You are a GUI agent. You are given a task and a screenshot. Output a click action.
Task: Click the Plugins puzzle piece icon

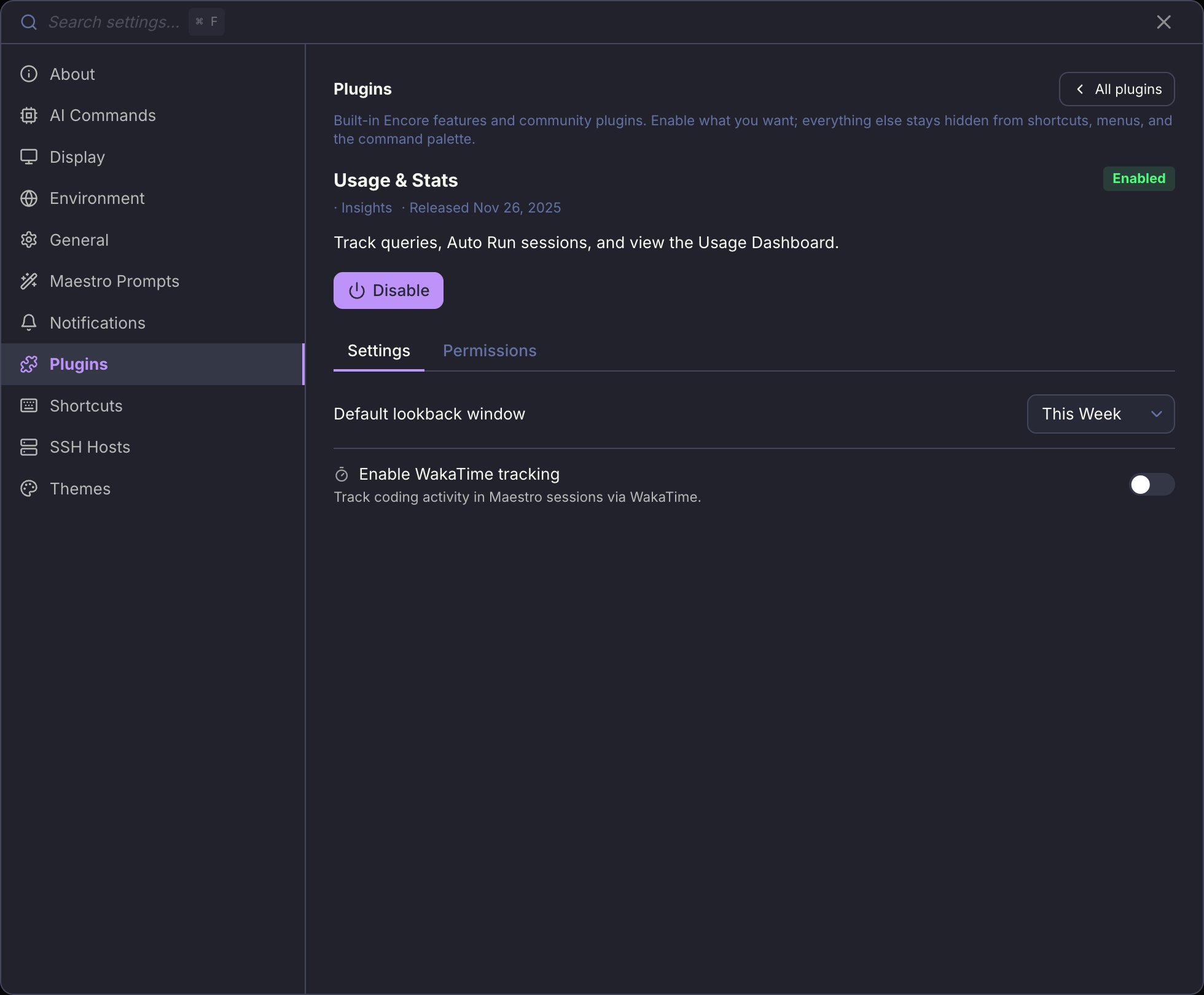(29, 364)
